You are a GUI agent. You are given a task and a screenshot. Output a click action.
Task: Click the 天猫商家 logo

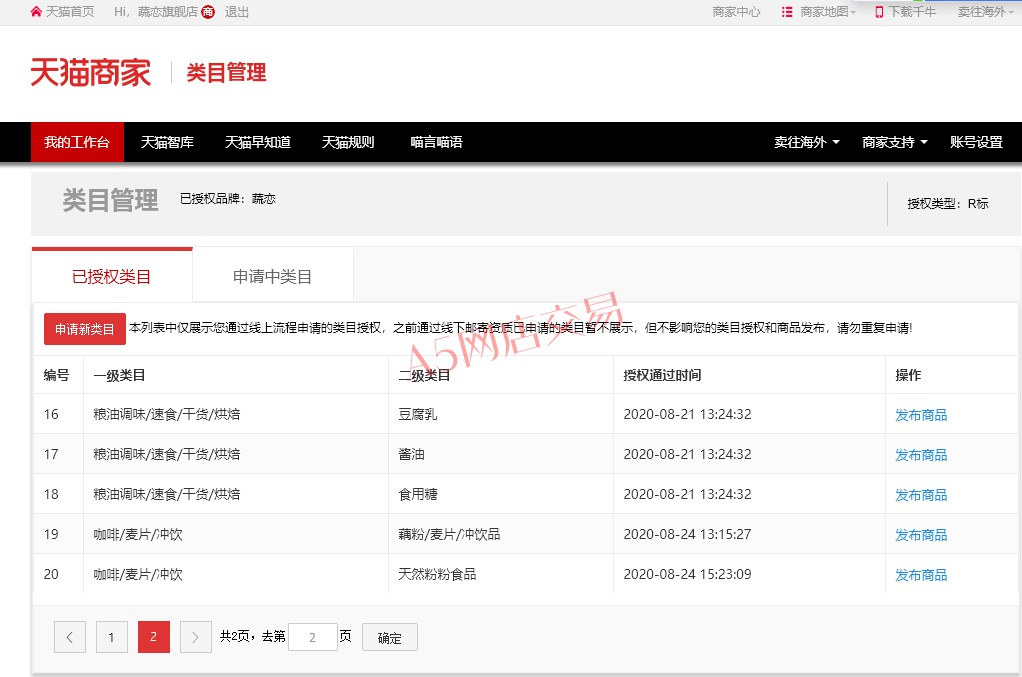[91, 72]
